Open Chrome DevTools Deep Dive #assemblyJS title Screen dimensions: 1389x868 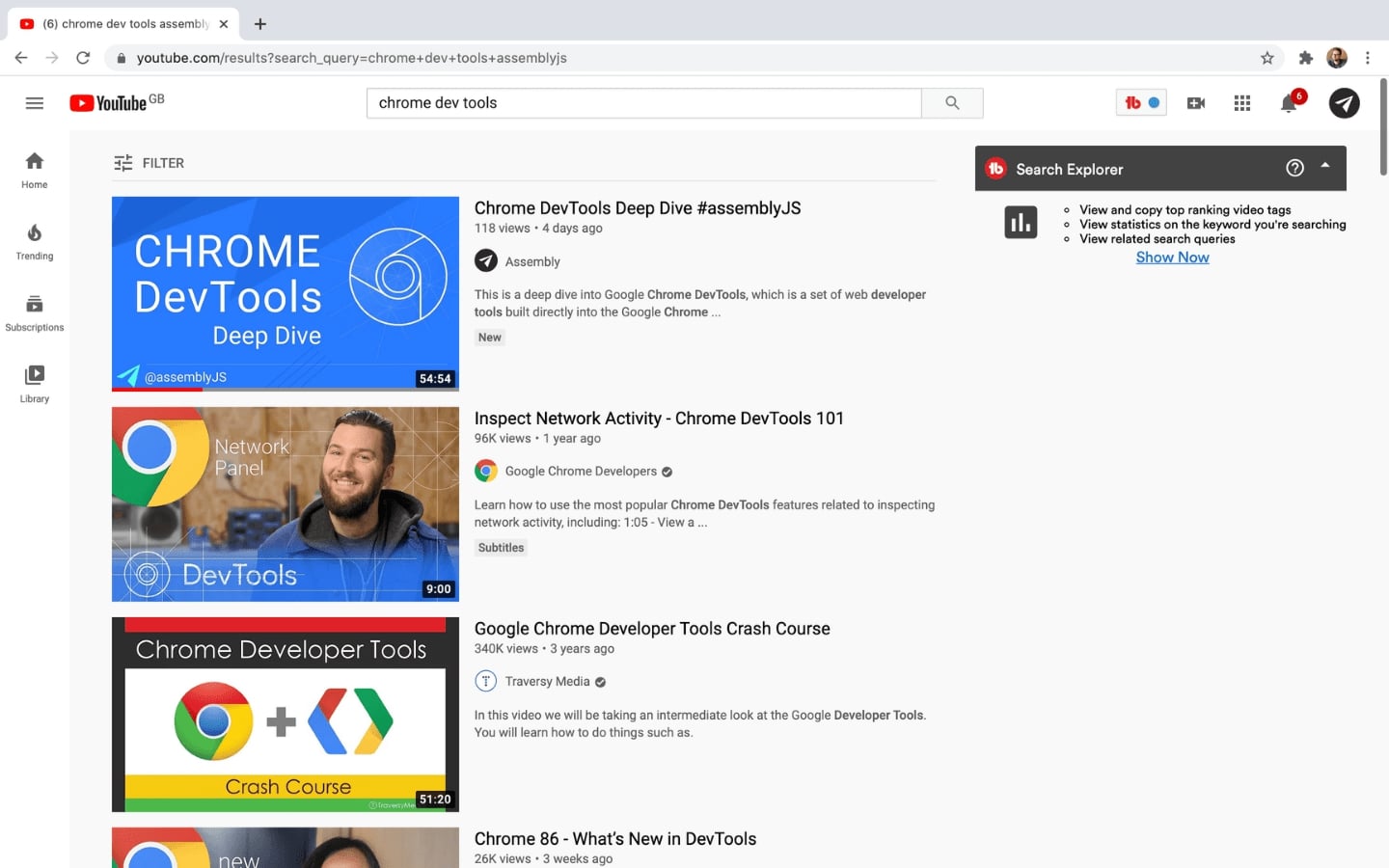pyautogui.click(x=638, y=208)
